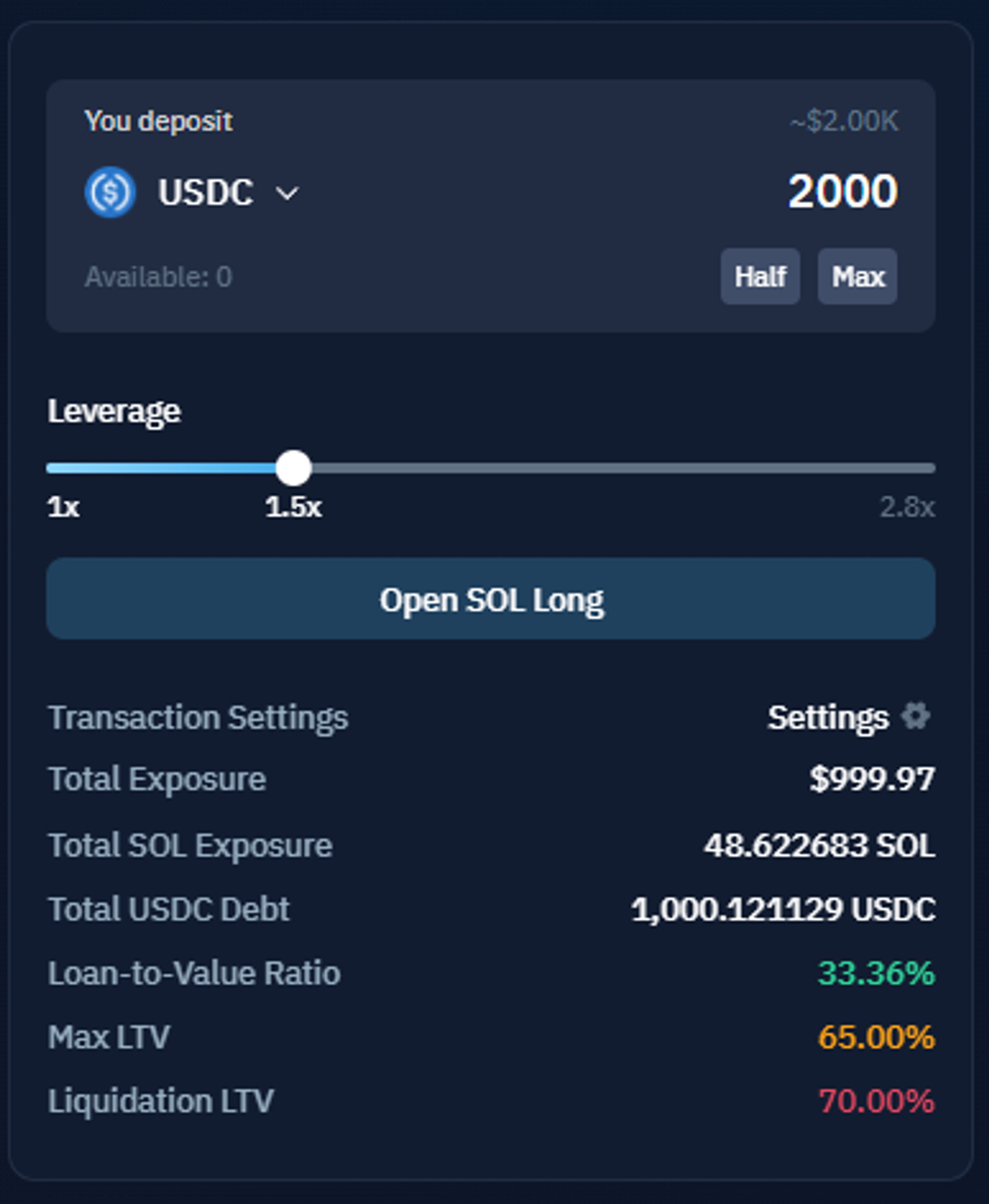Click the Liquidation LTV 70.00% value
The width and height of the screenshot is (989, 1204).
tap(876, 1101)
